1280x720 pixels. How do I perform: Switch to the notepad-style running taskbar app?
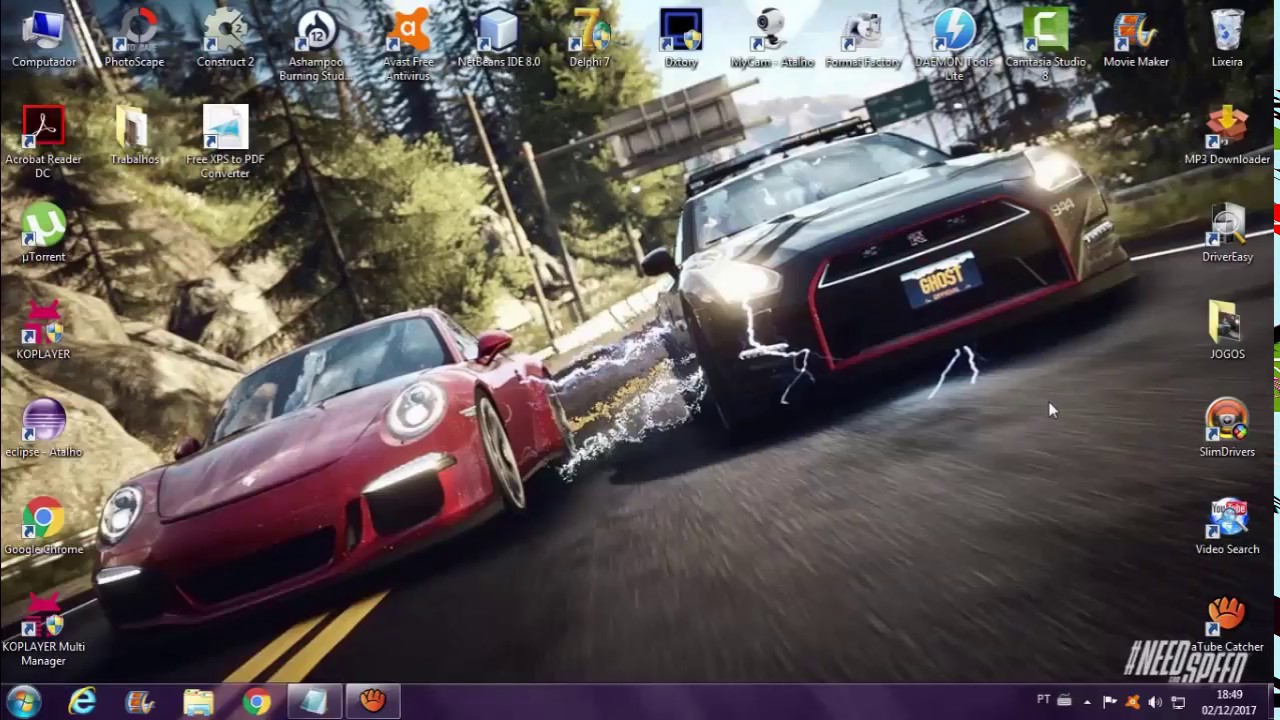click(314, 702)
